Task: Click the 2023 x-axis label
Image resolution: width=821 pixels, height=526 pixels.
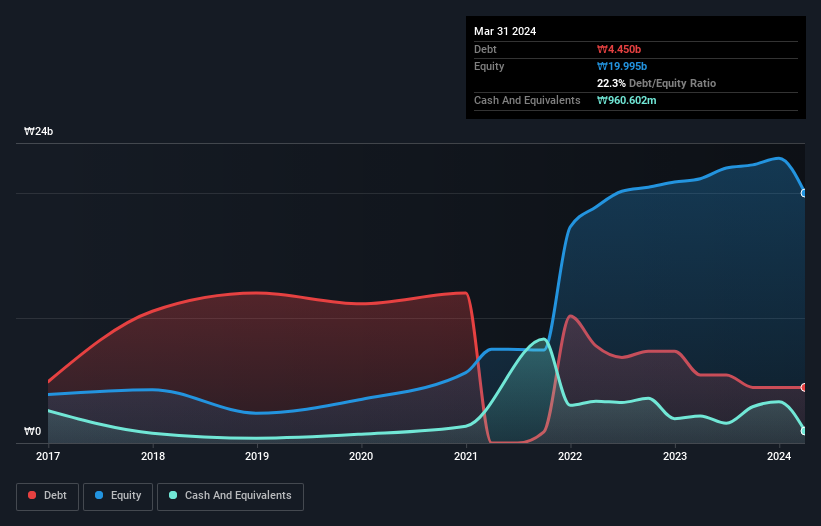Action: coord(675,456)
